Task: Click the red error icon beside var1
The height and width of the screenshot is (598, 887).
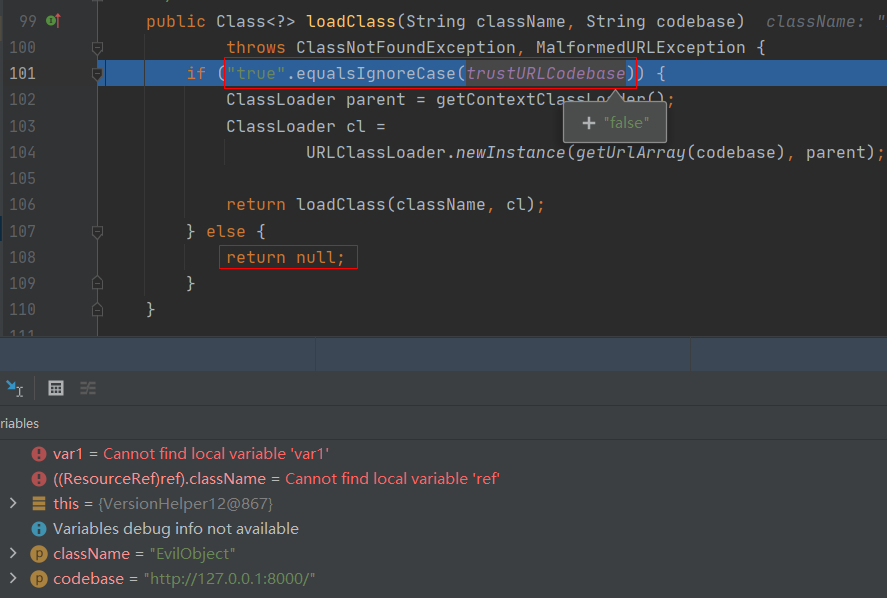Action: pos(39,454)
